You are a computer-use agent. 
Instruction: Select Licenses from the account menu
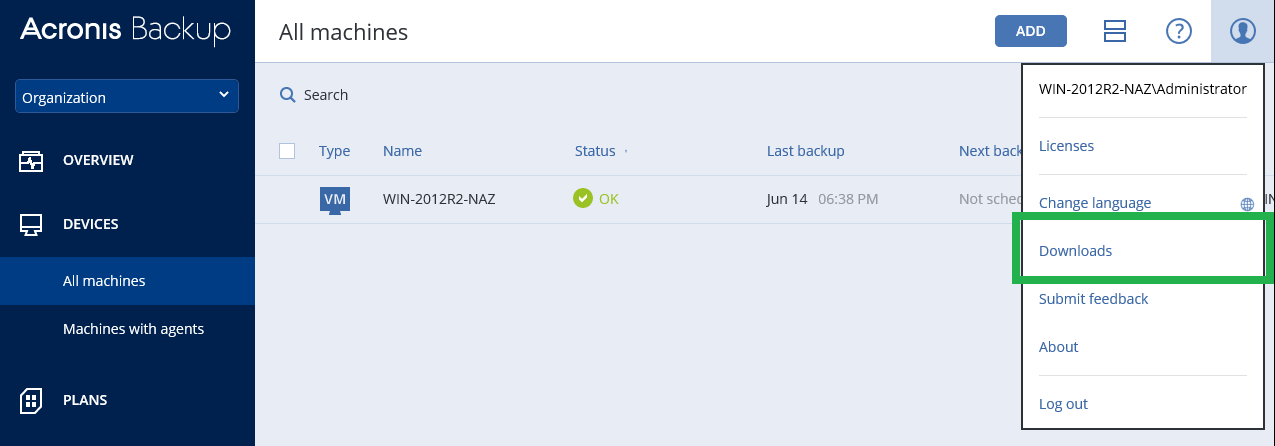(1066, 146)
